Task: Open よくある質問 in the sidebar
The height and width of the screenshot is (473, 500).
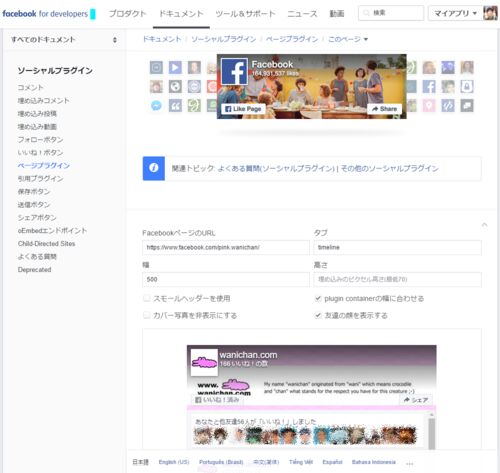Action: point(37,256)
